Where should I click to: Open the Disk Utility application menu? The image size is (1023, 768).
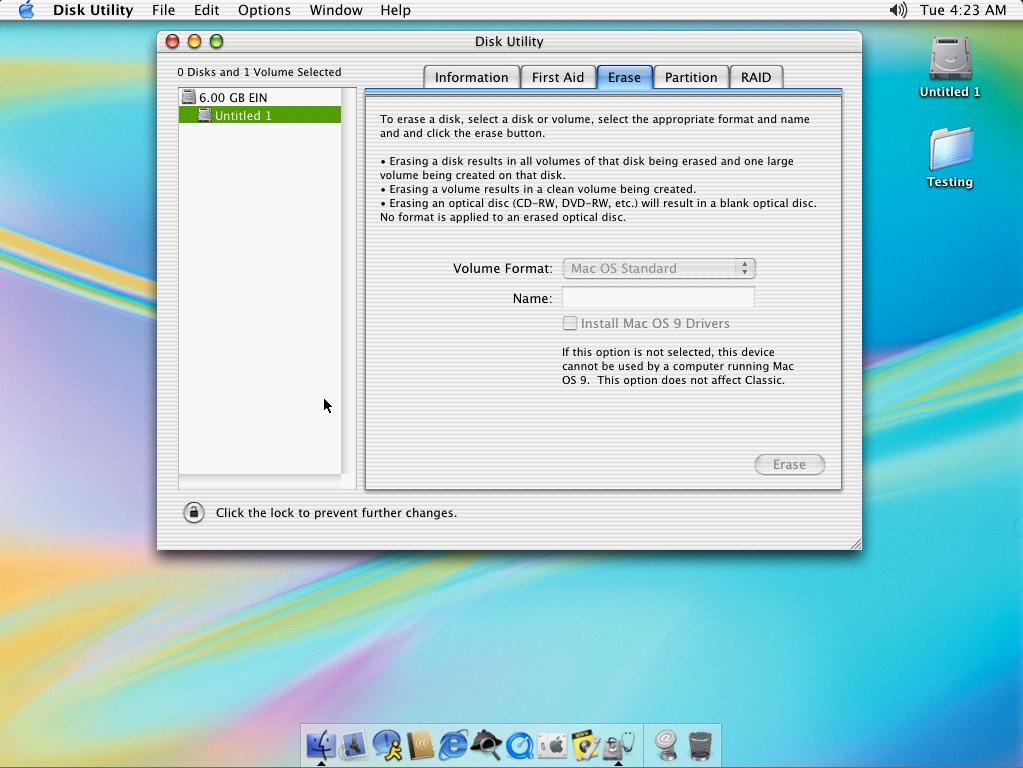pos(93,10)
